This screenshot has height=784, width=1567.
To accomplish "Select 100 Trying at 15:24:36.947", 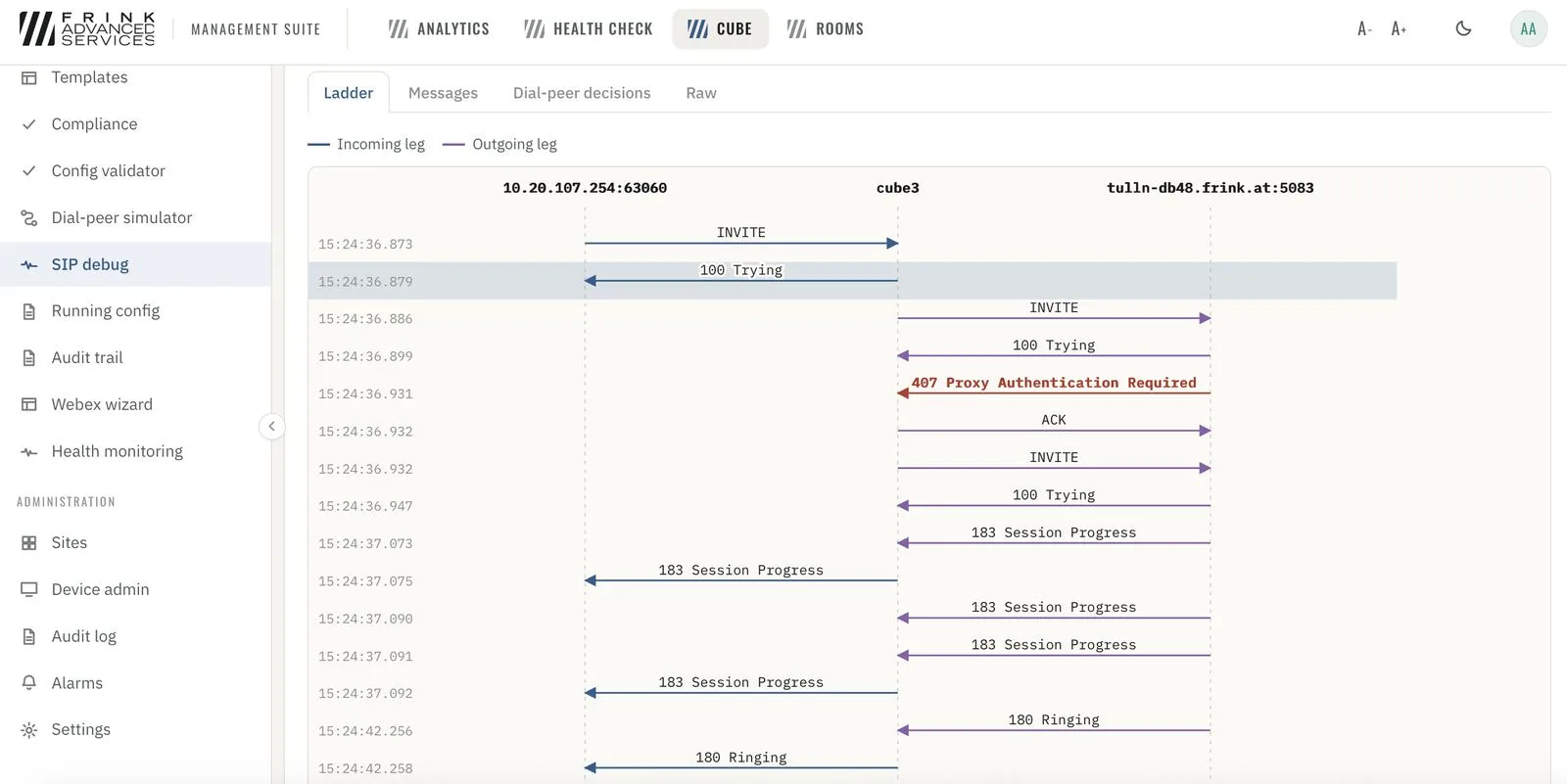I will pyautogui.click(x=1054, y=500).
